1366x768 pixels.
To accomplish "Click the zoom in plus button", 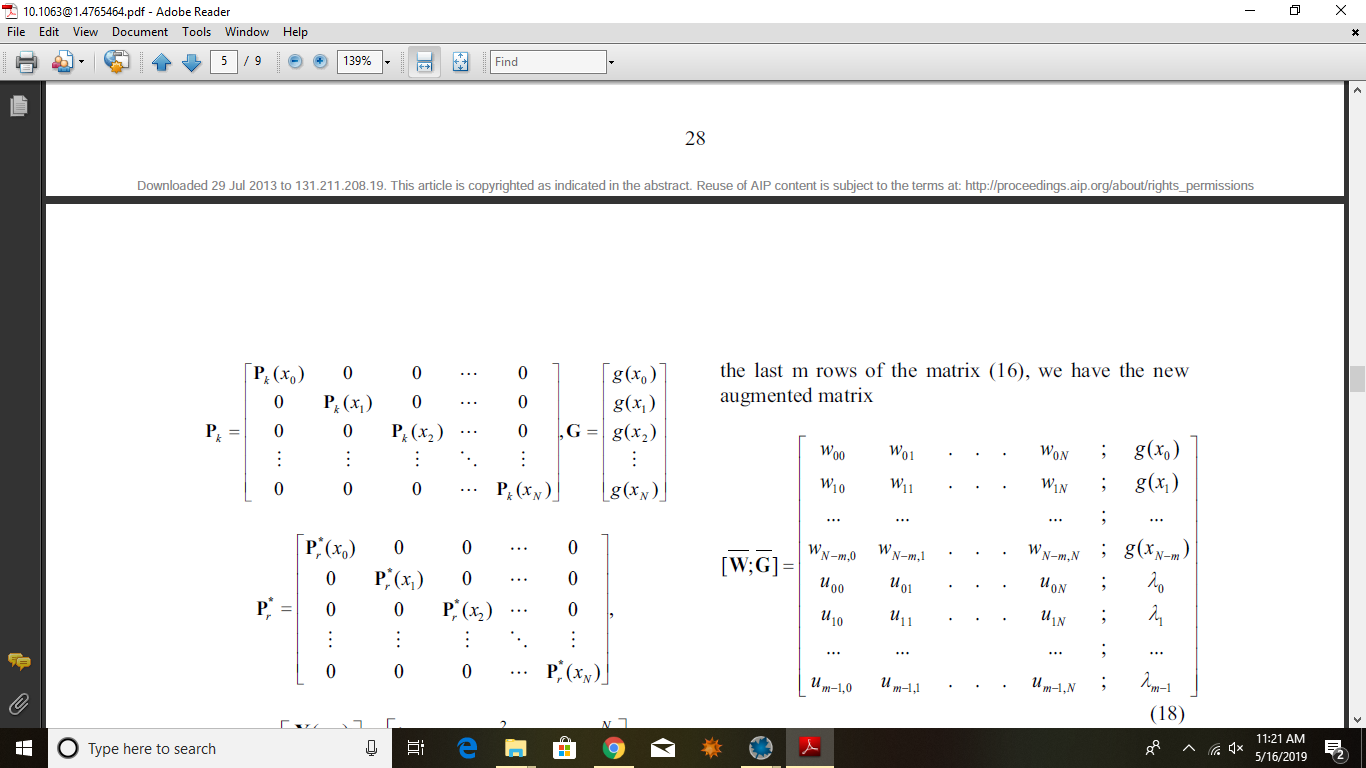I will point(320,62).
